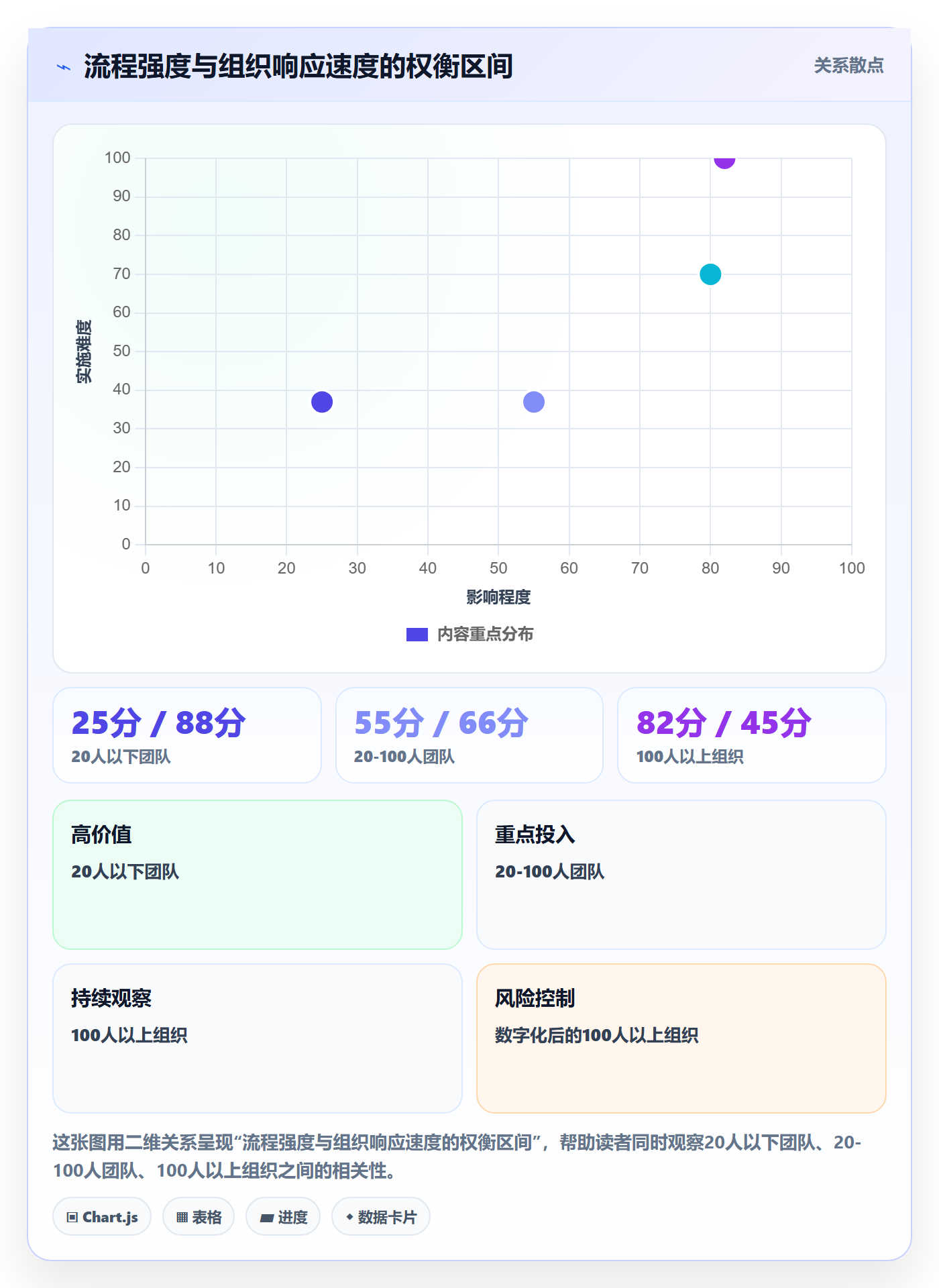Click the 表格 tag chip
939x1288 pixels.
coord(199,1217)
